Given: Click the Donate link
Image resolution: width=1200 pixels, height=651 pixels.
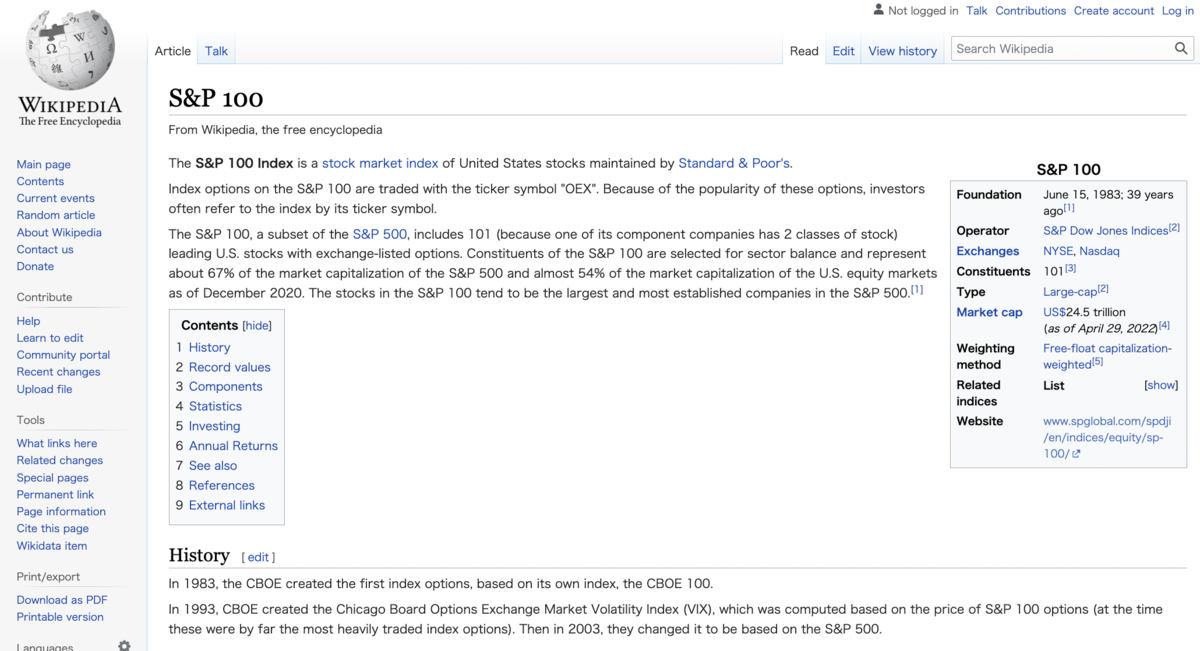Looking at the screenshot, I should pos(35,266).
